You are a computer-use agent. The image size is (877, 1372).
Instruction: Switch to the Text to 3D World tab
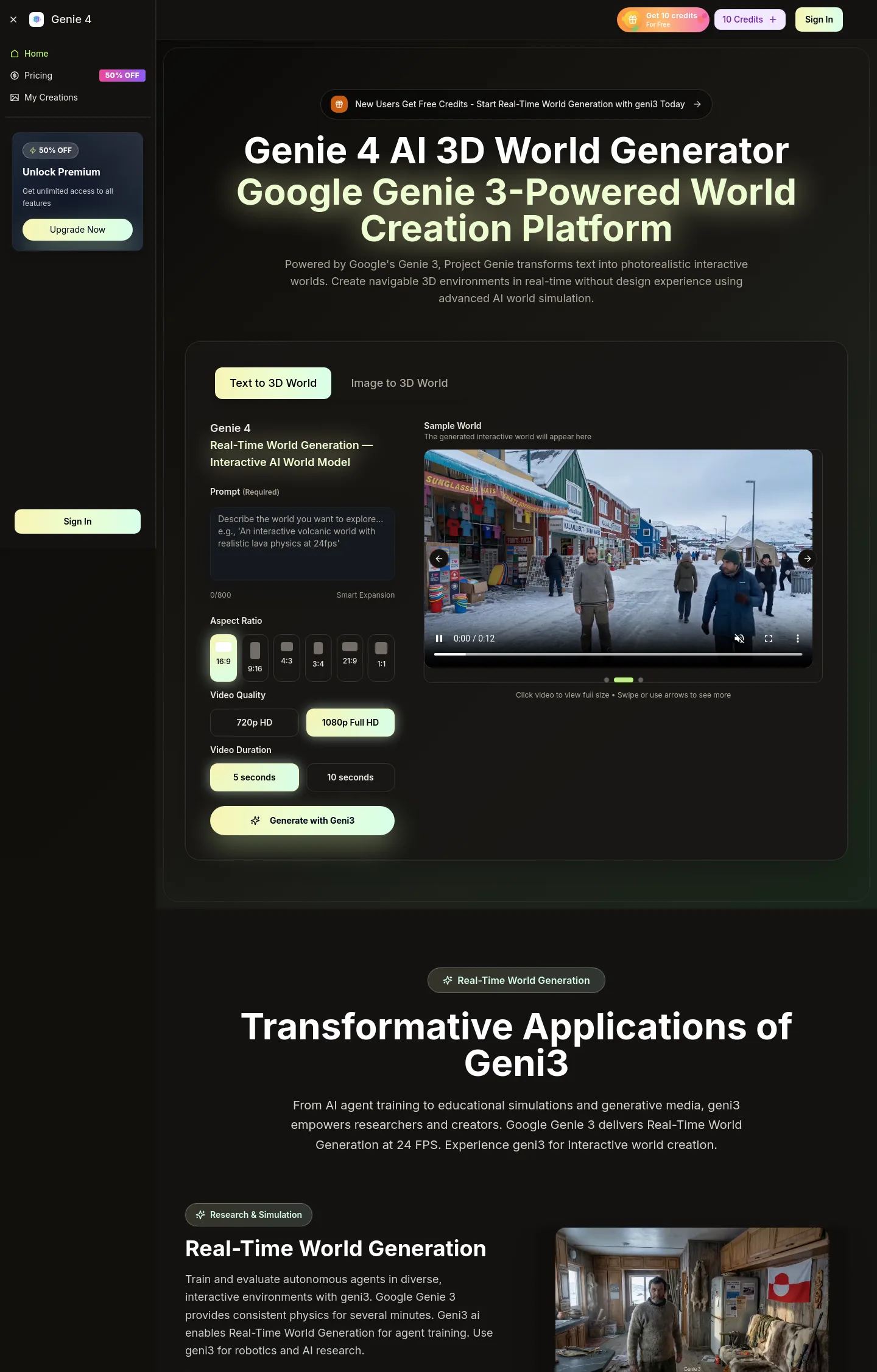[273, 383]
